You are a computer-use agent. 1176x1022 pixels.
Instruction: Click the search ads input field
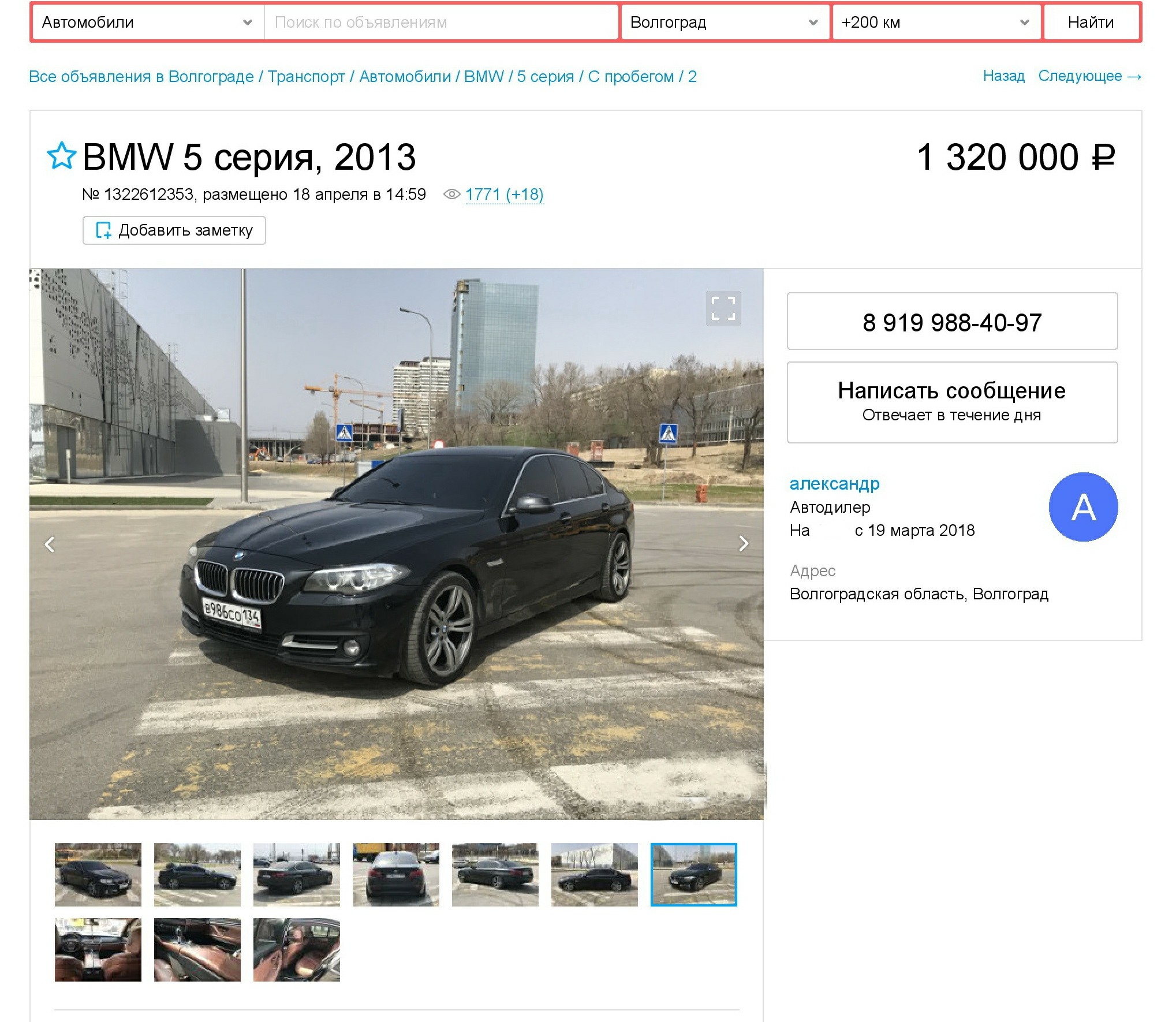coord(441,23)
